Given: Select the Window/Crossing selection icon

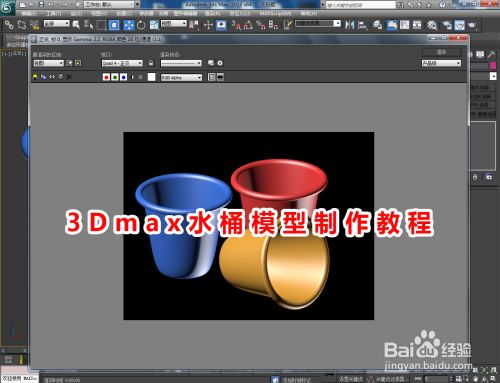Looking at the screenshot, I should pyautogui.click(x=114, y=25).
